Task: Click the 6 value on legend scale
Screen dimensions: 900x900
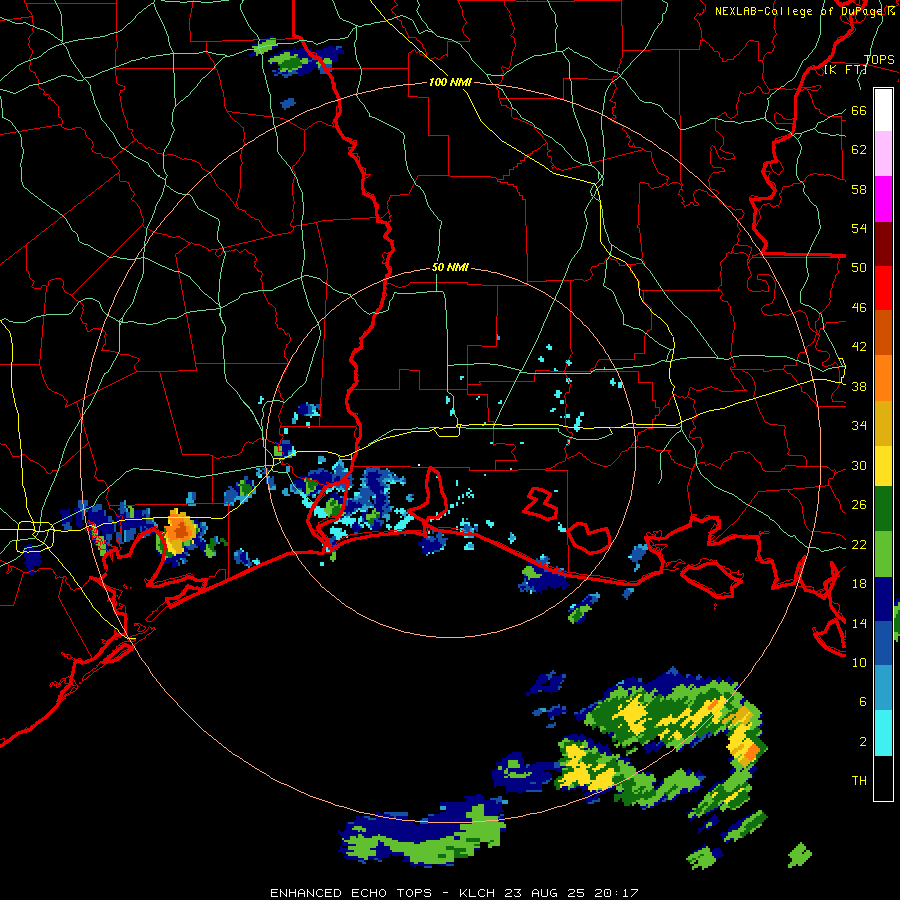Action: [863, 702]
